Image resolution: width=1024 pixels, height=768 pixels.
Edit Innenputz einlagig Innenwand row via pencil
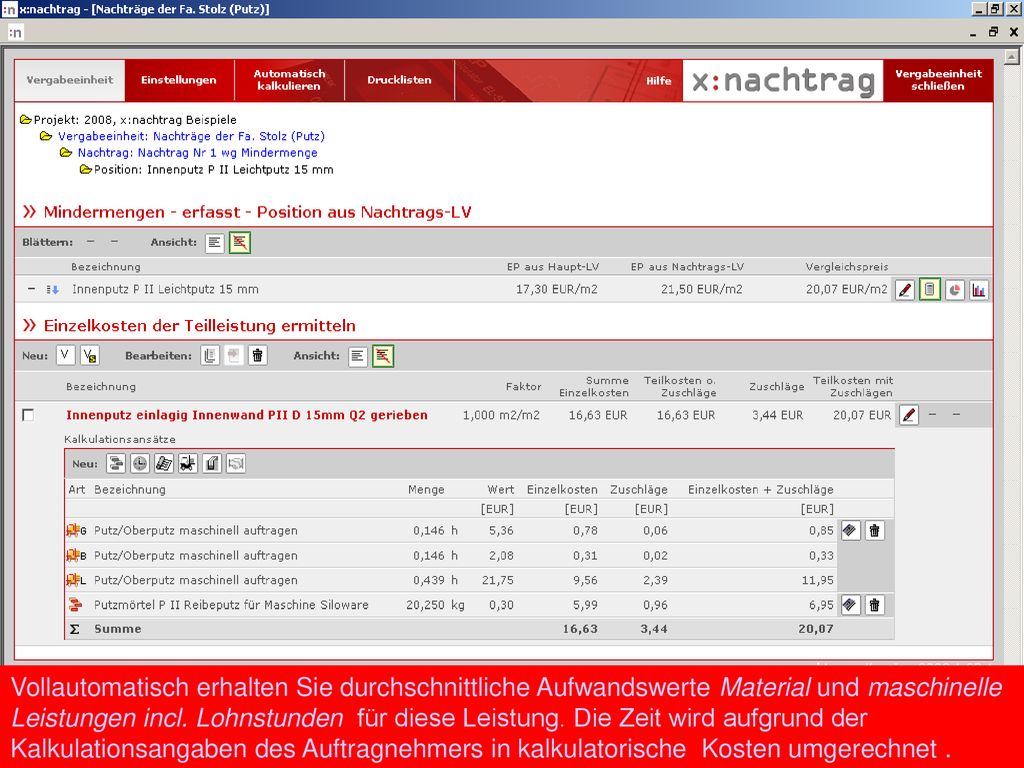(x=909, y=415)
